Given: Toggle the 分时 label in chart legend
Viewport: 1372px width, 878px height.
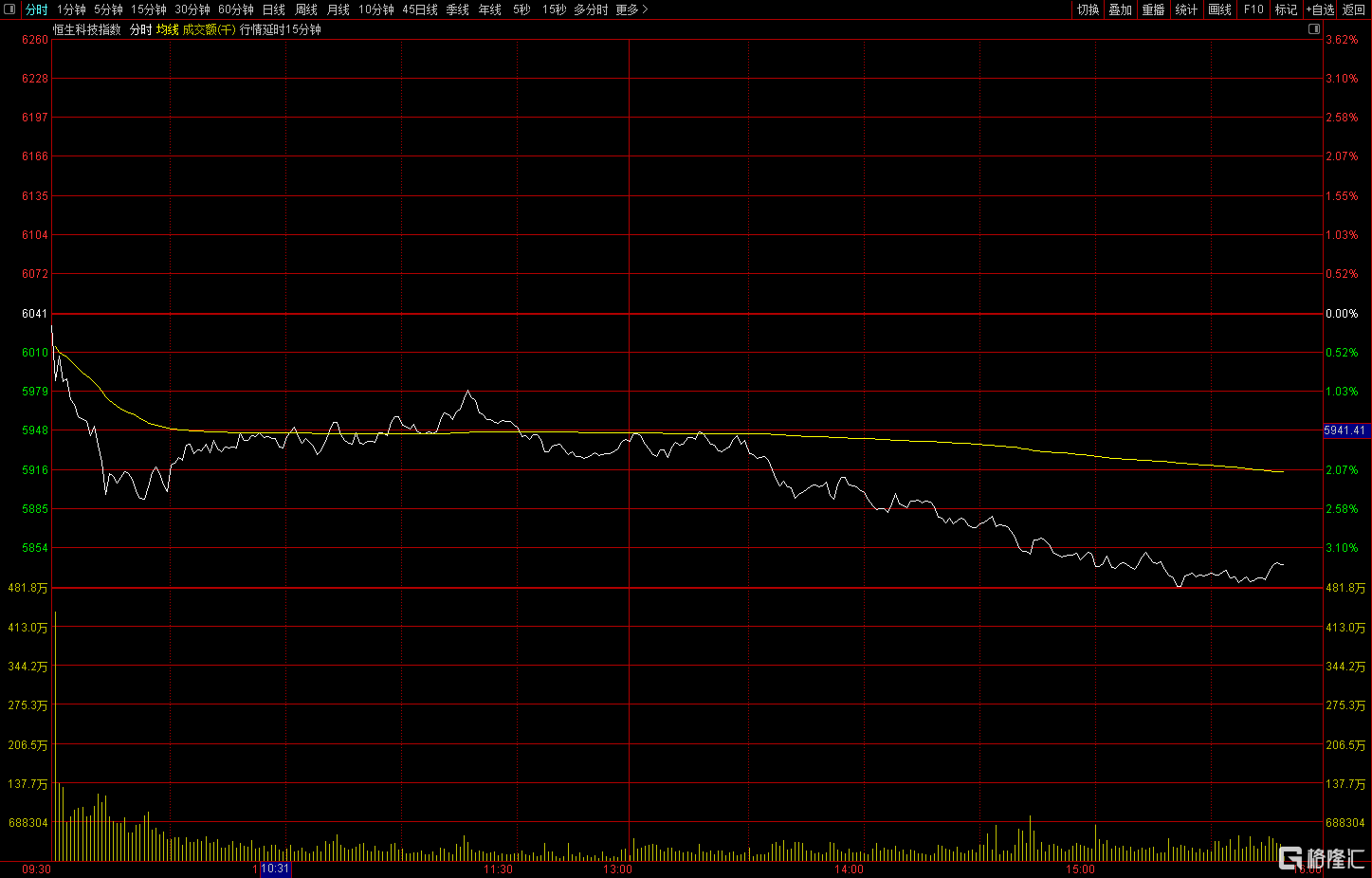Looking at the screenshot, I should tap(140, 29).
